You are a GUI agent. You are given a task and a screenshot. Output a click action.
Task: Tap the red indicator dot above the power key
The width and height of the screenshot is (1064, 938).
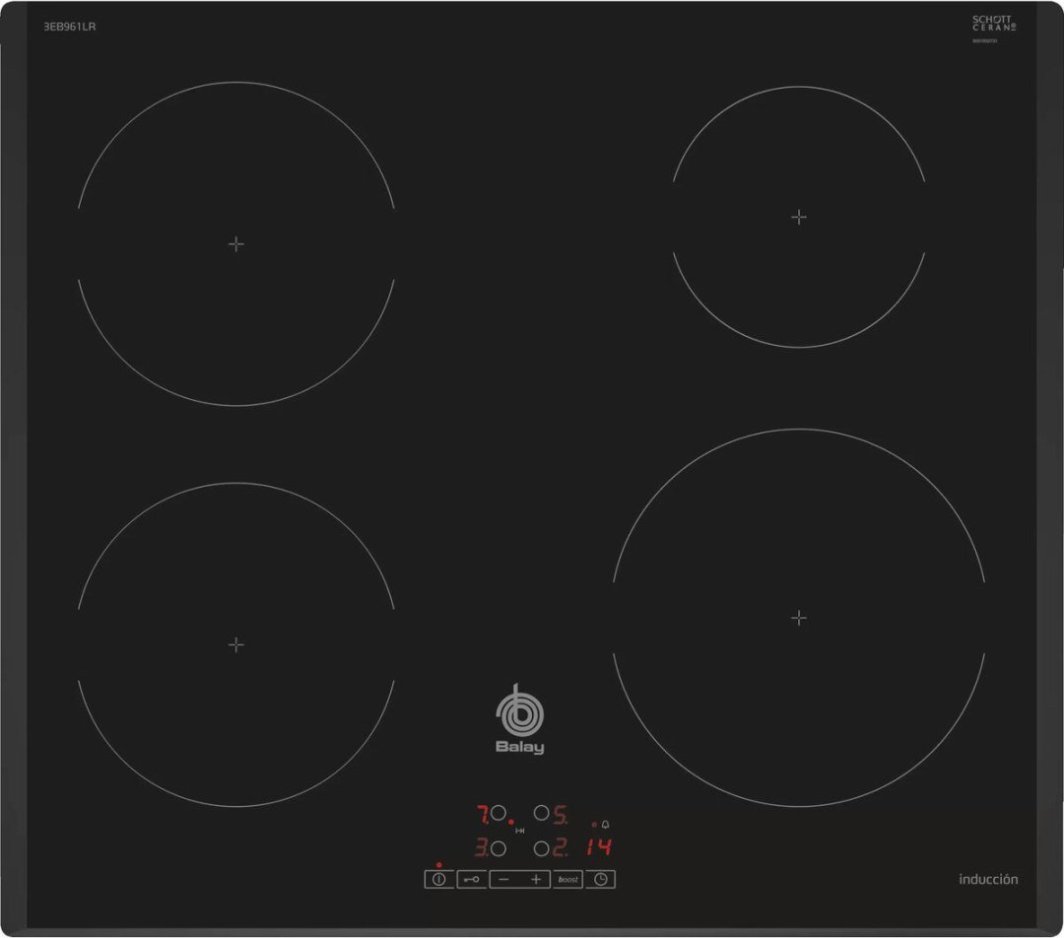tap(439, 865)
